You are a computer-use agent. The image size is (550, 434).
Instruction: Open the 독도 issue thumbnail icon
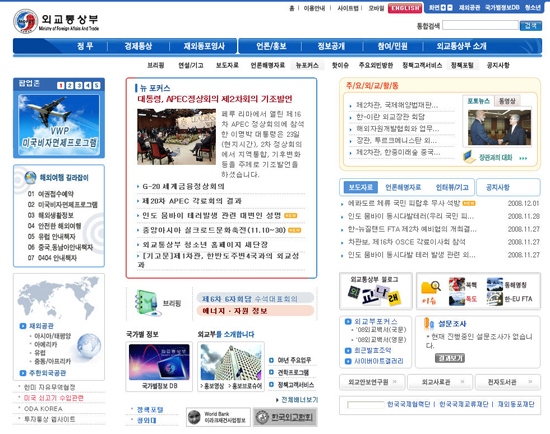[x=457, y=299]
